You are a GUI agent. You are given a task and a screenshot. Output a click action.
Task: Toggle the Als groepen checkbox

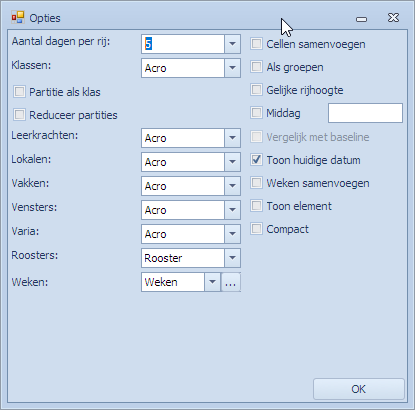[256, 67]
